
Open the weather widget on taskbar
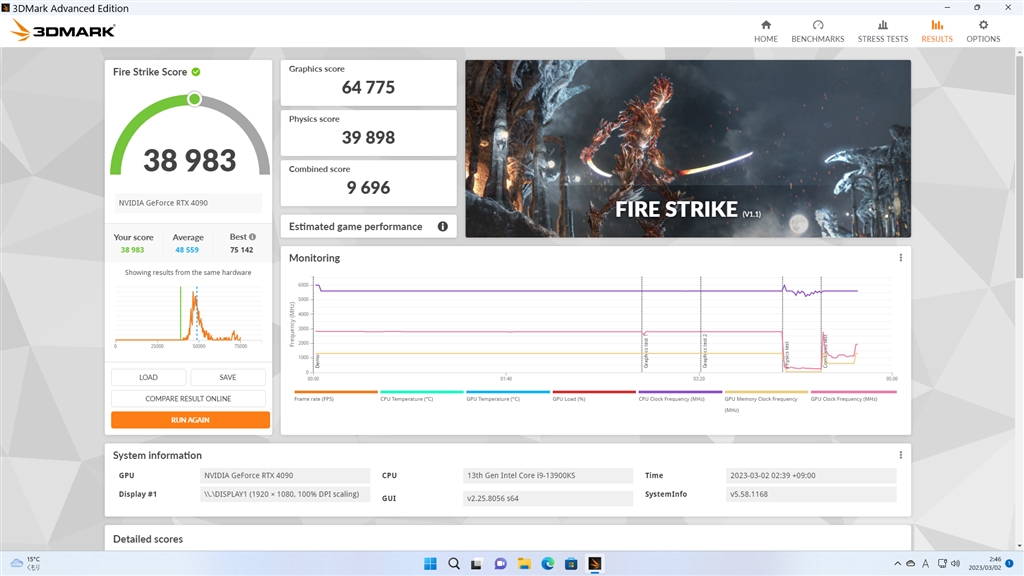(25, 564)
